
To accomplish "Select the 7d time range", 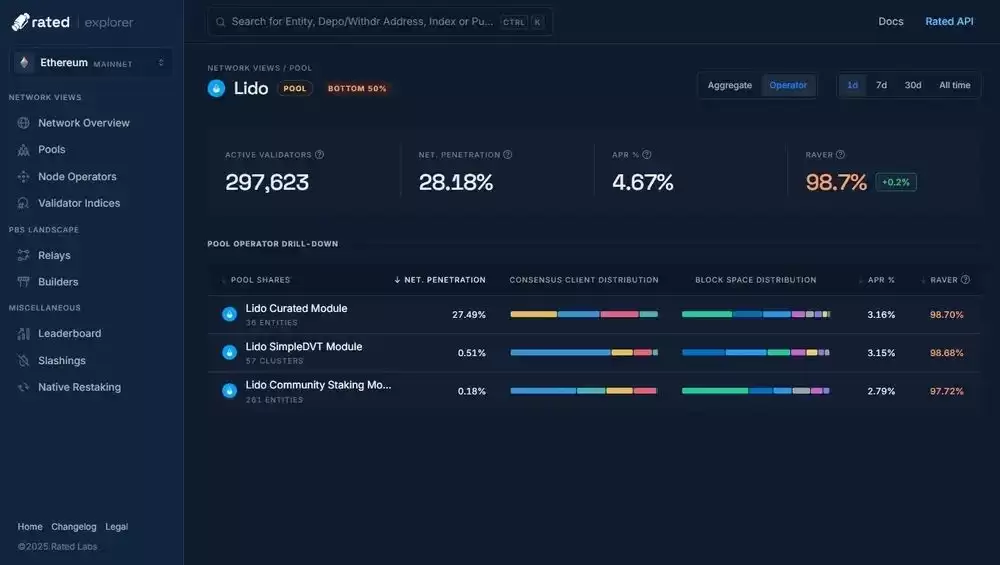I will 881,85.
